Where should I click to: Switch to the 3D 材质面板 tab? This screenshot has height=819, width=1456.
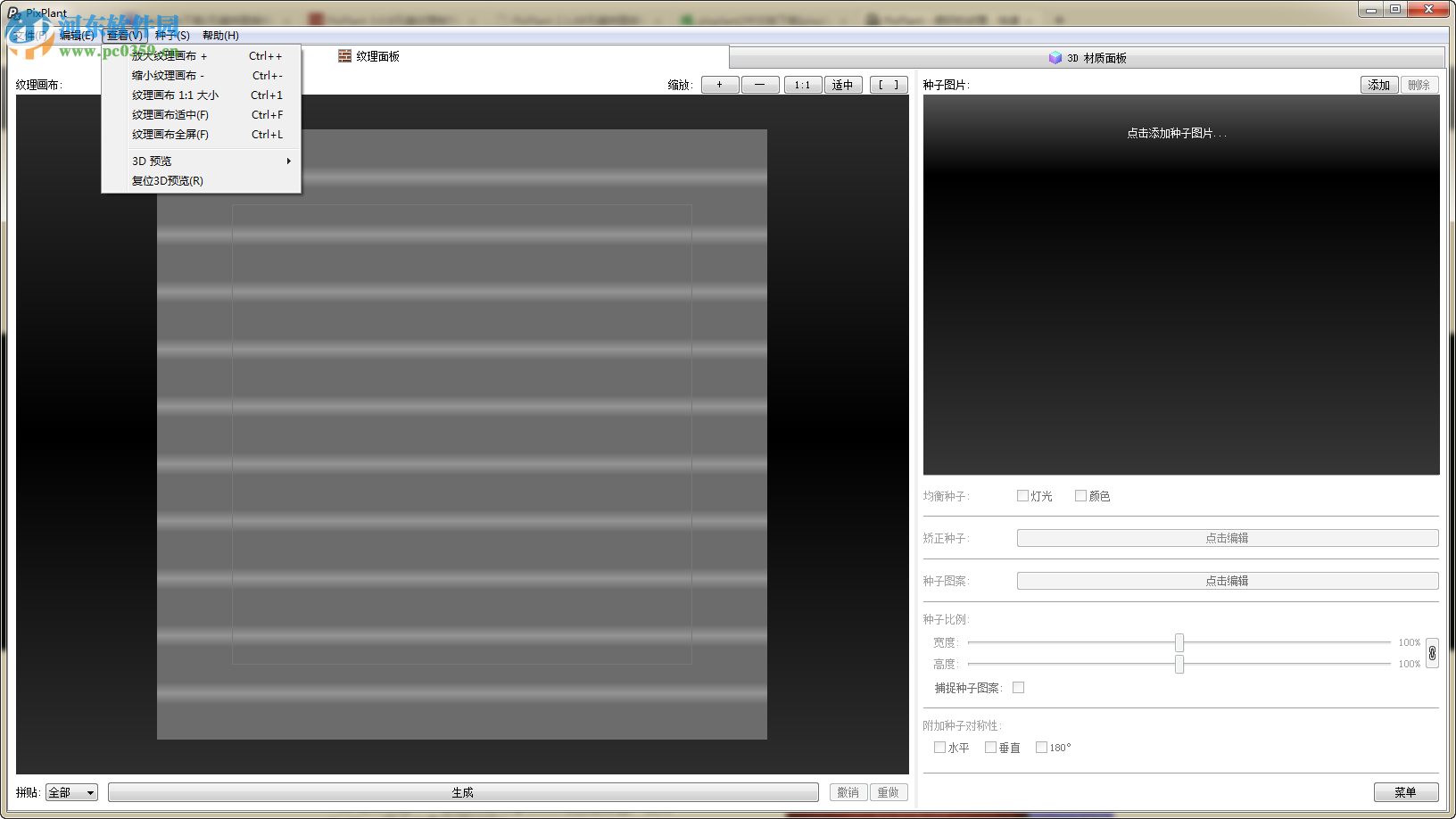1088,58
